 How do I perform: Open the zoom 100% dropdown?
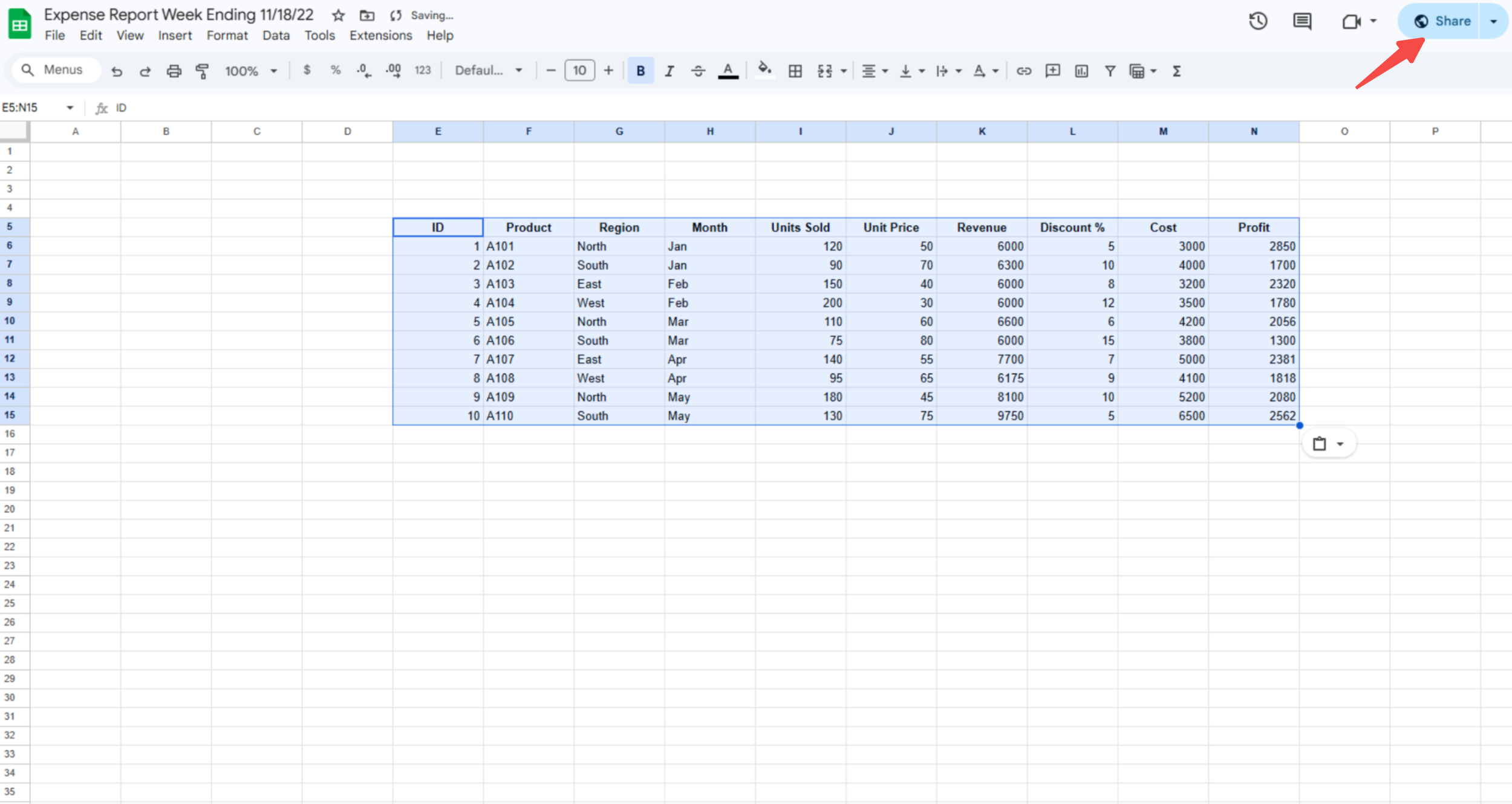[251, 71]
